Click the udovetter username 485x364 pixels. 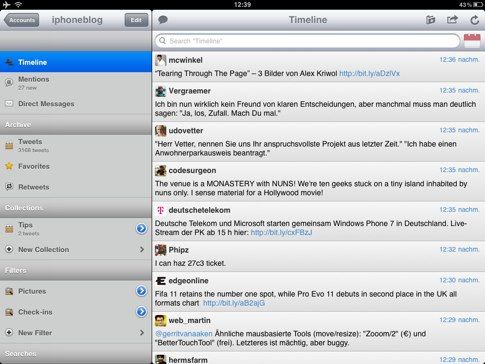[x=186, y=131]
